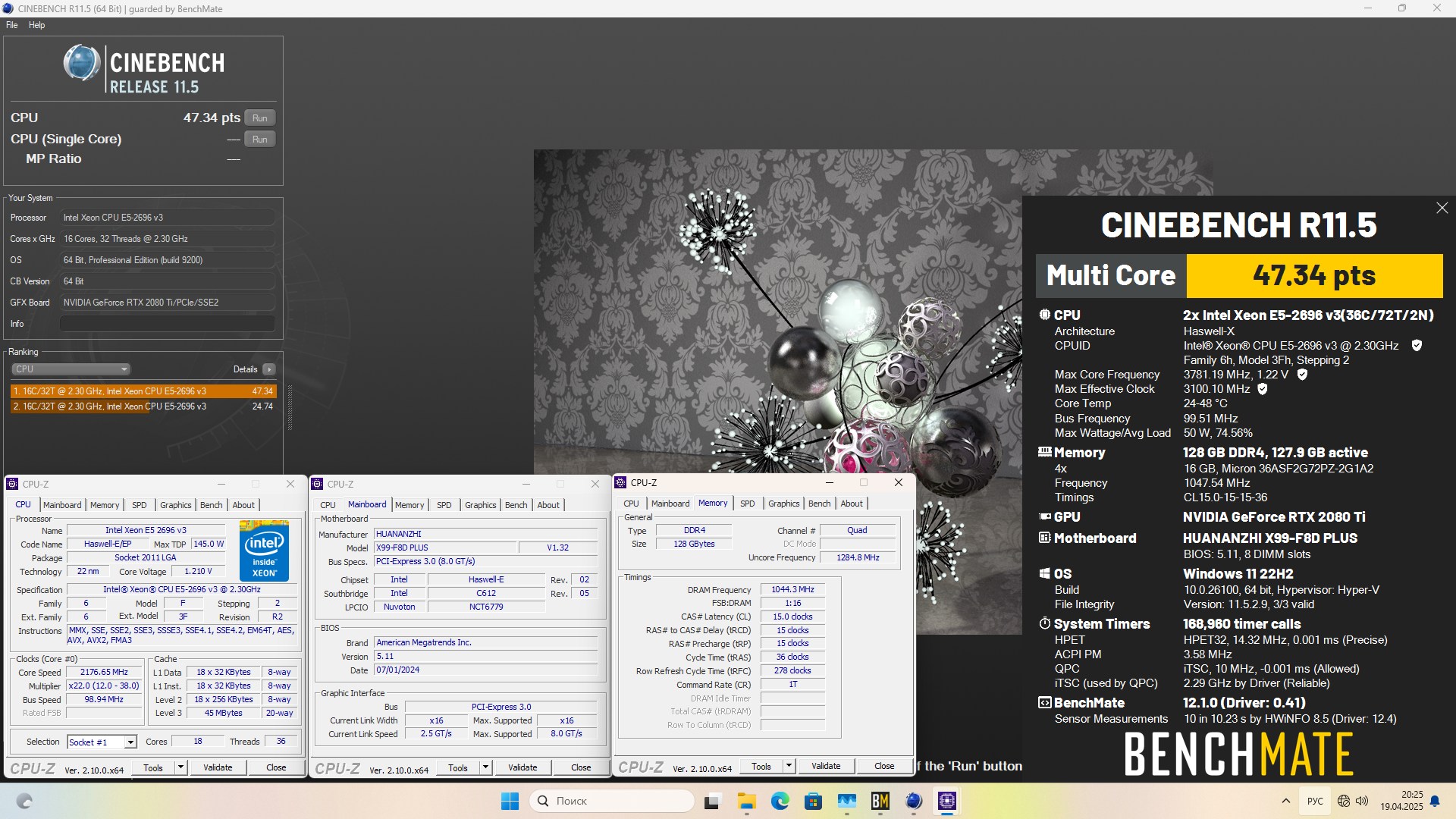This screenshot has width=1456, height=819.
Task: Click the Core Speed value 2176.65 MHz
Action: (x=104, y=673)
